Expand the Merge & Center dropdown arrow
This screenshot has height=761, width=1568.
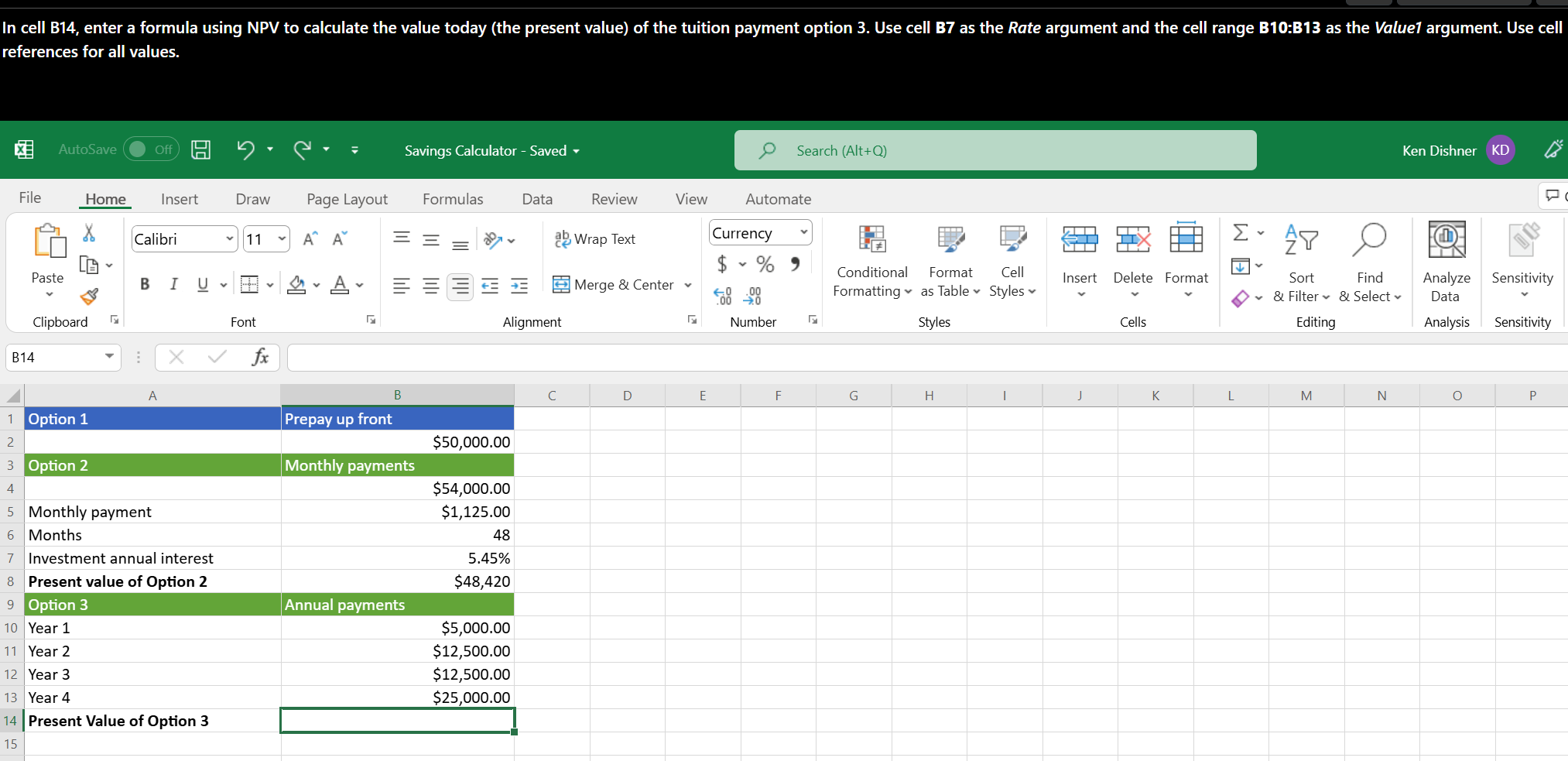(687, 285)
